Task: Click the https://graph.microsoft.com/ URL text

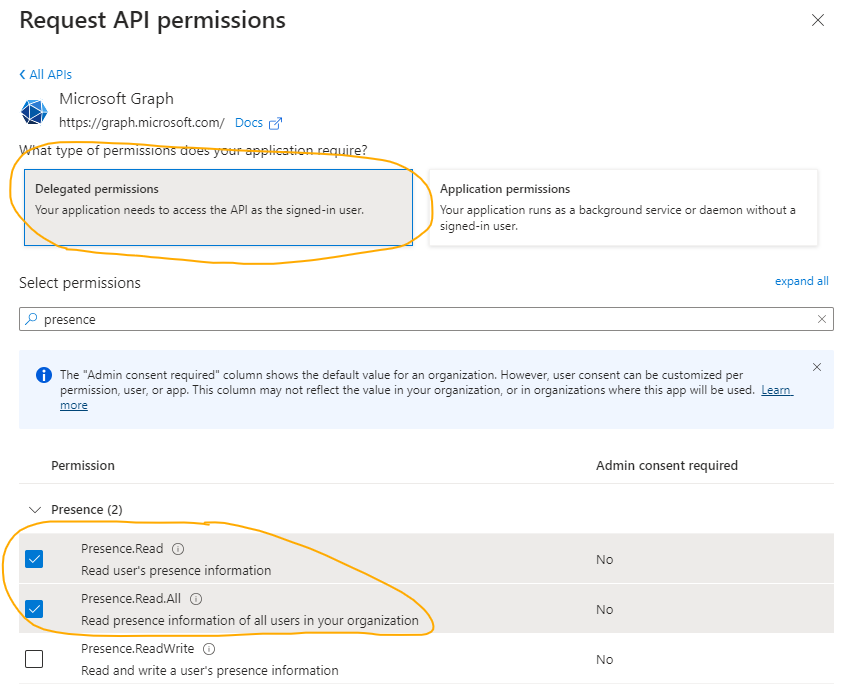Action: 142,123
